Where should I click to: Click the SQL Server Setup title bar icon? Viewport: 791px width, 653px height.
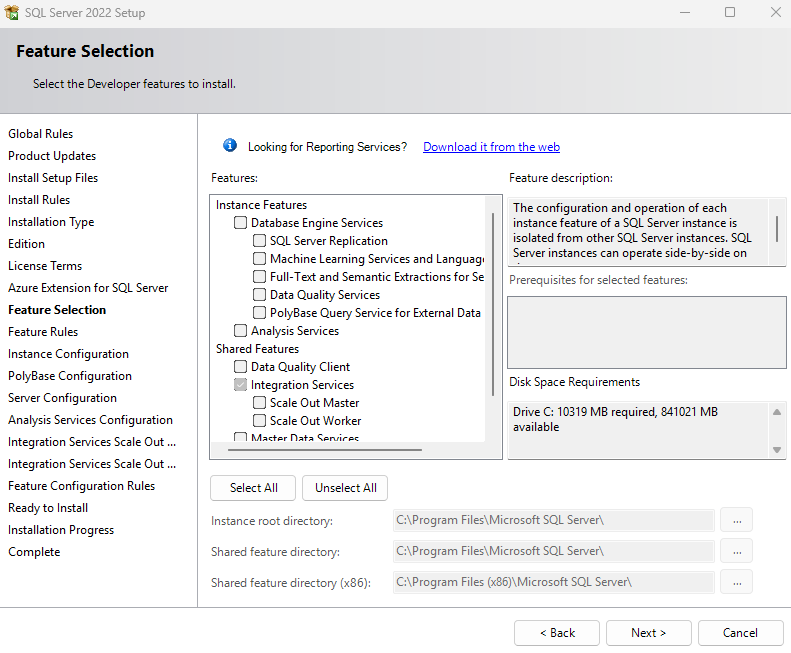click(12, 12)
